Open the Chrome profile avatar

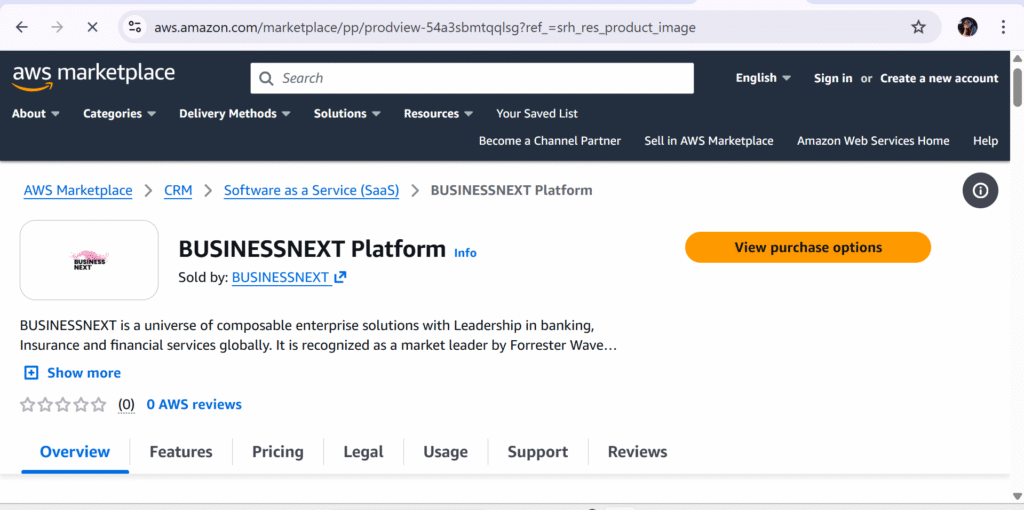967,27
